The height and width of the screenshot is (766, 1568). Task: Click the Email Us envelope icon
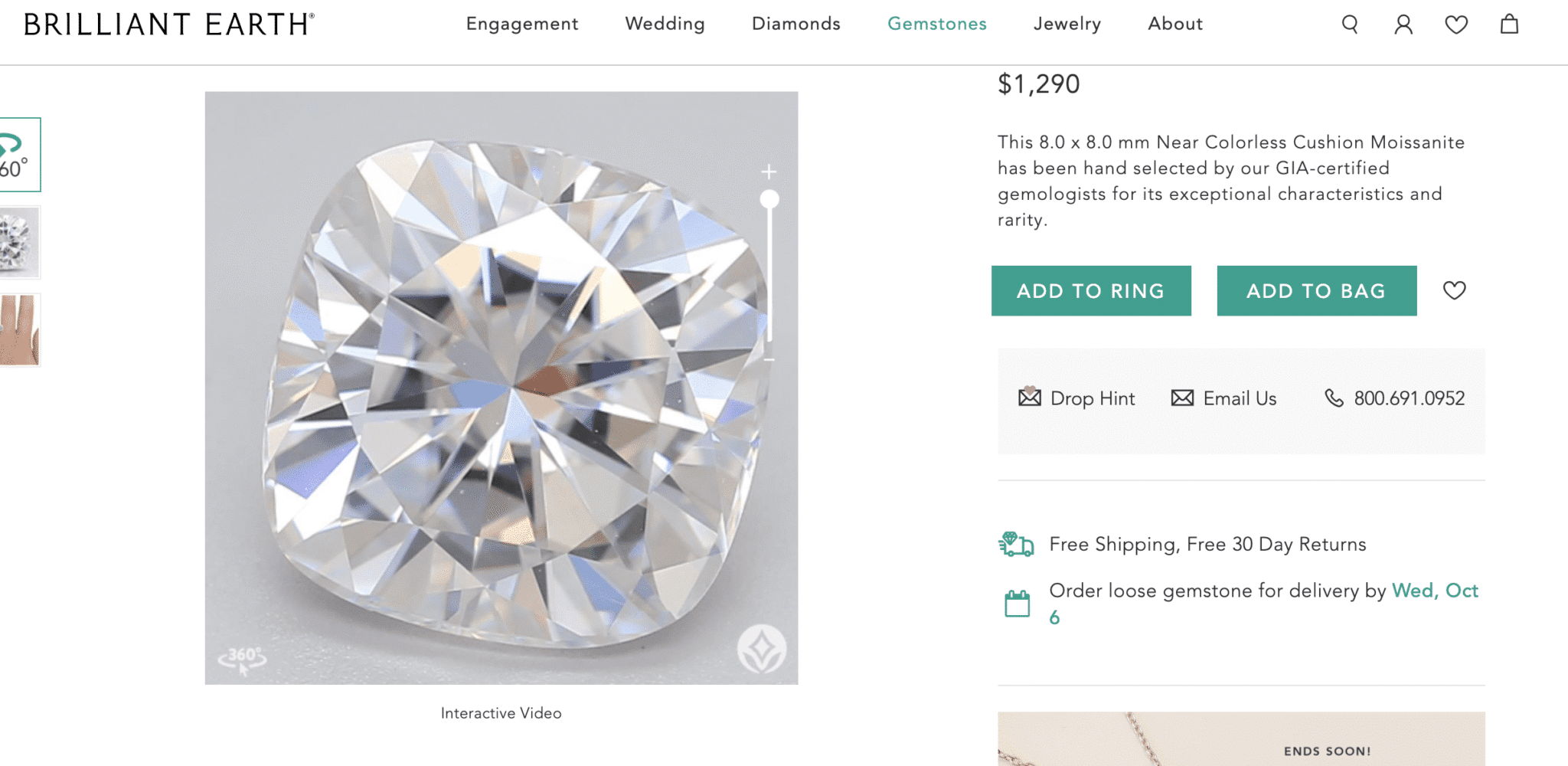pyautogui.click(x=1183, y=398)
